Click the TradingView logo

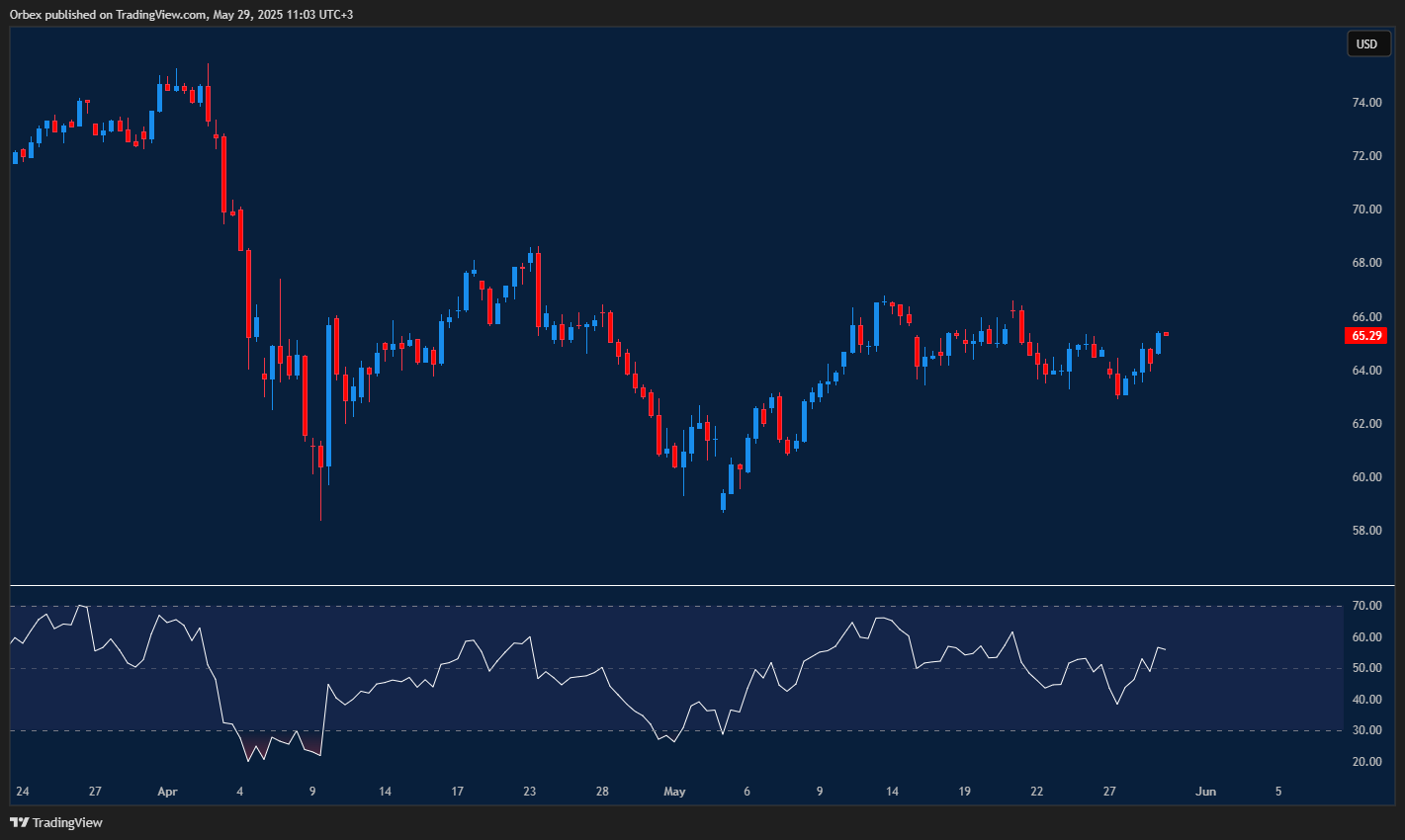(x=56, y=822)
